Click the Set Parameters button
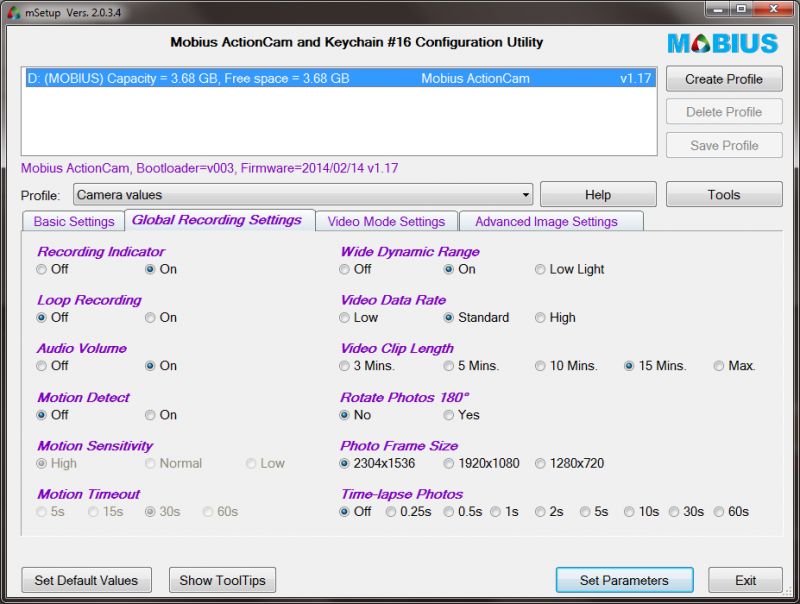The width and height of the screenshot is (800, 604). pos(624,580)
